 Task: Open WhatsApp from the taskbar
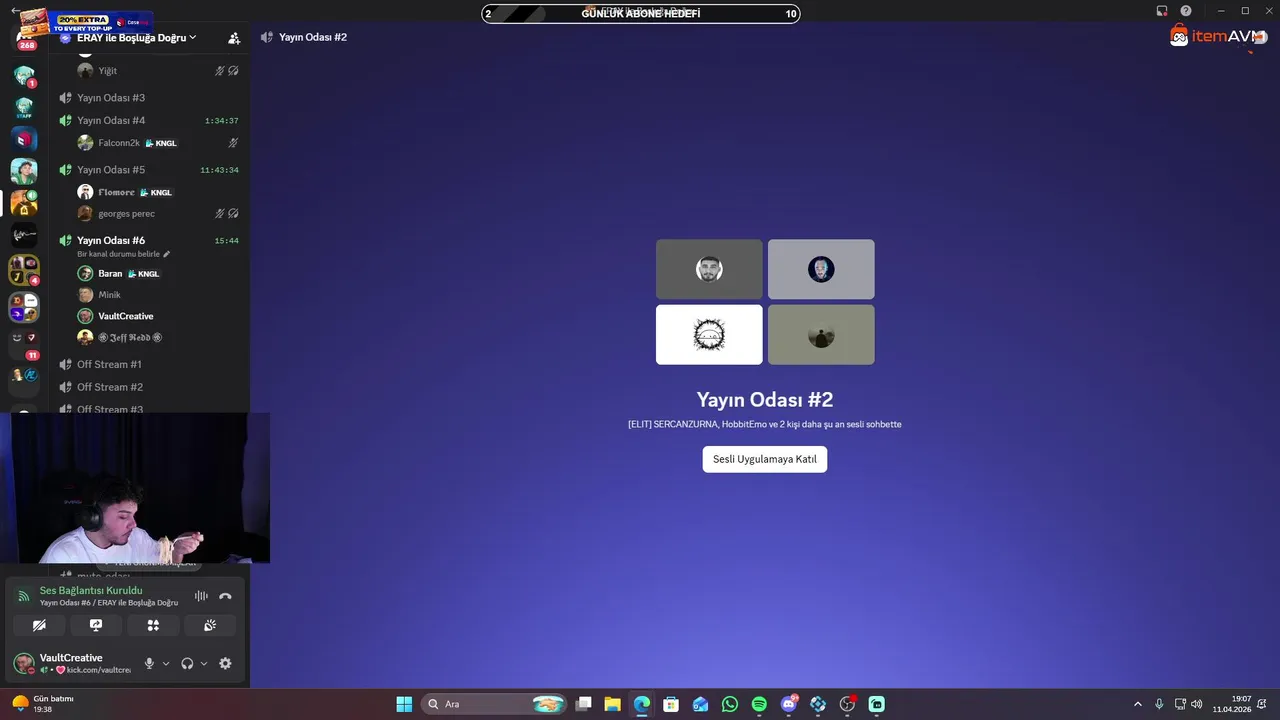[730, 704]
